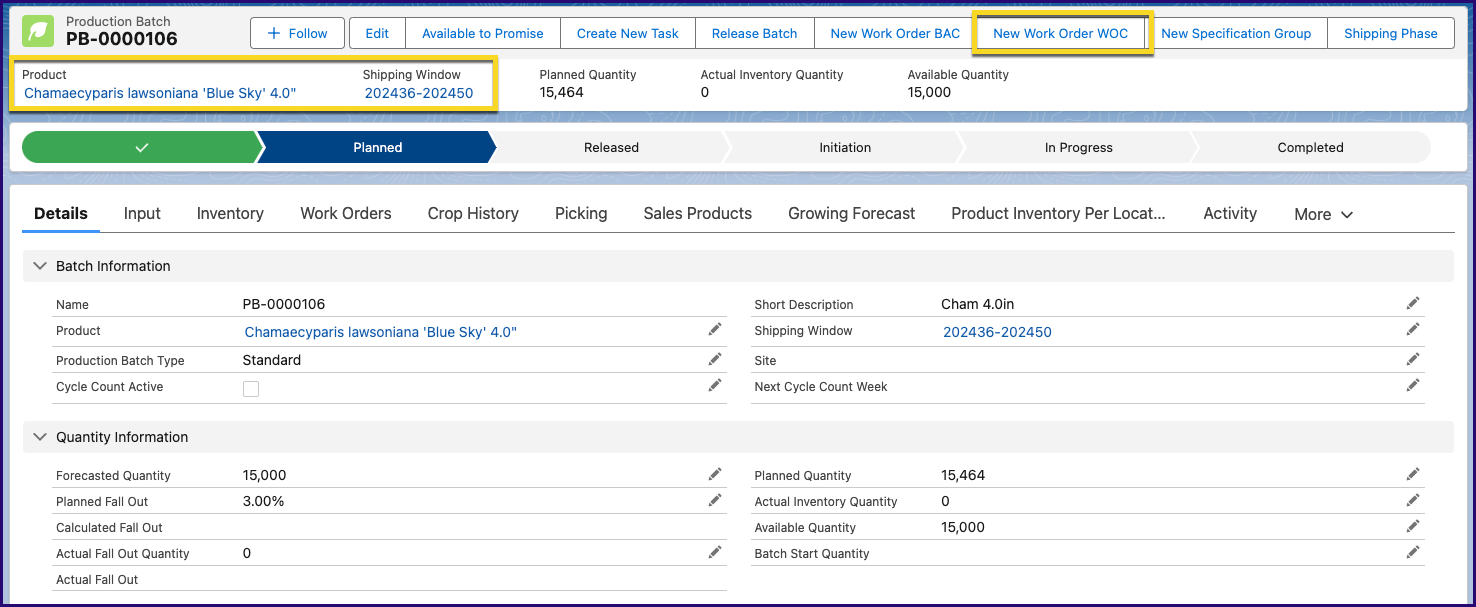Click the Release Batch button

755,33
